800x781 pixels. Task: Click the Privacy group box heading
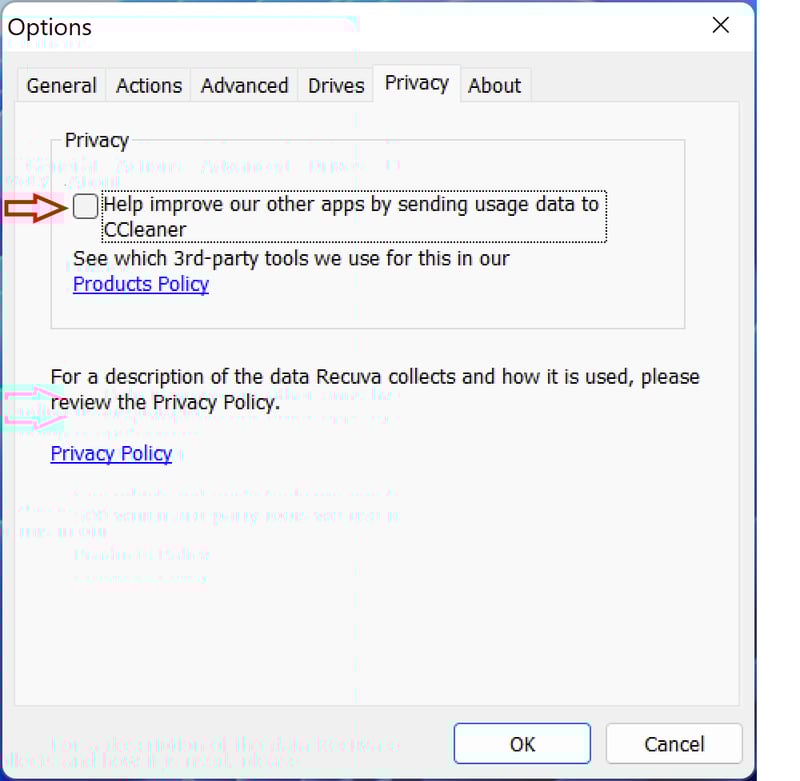(96, 140)
